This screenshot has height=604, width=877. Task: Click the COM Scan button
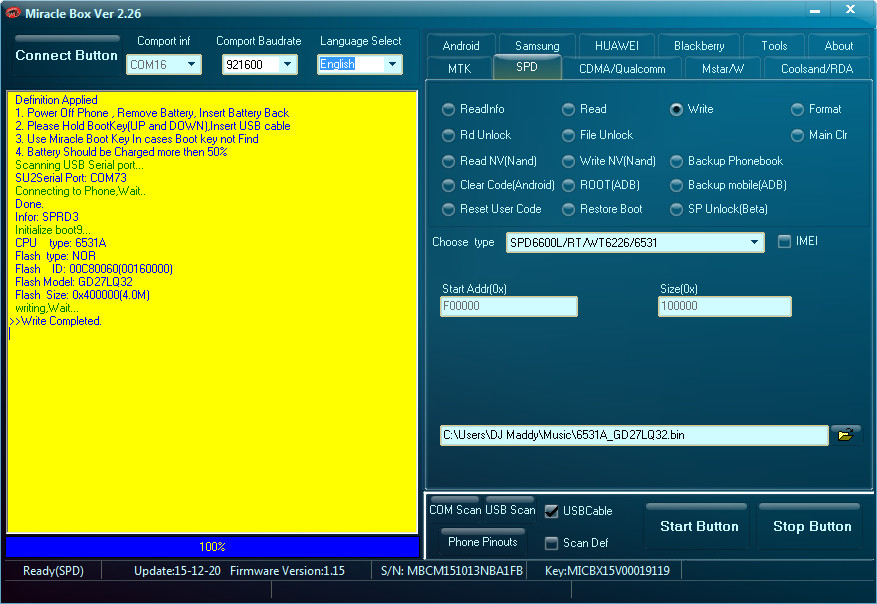455,510
